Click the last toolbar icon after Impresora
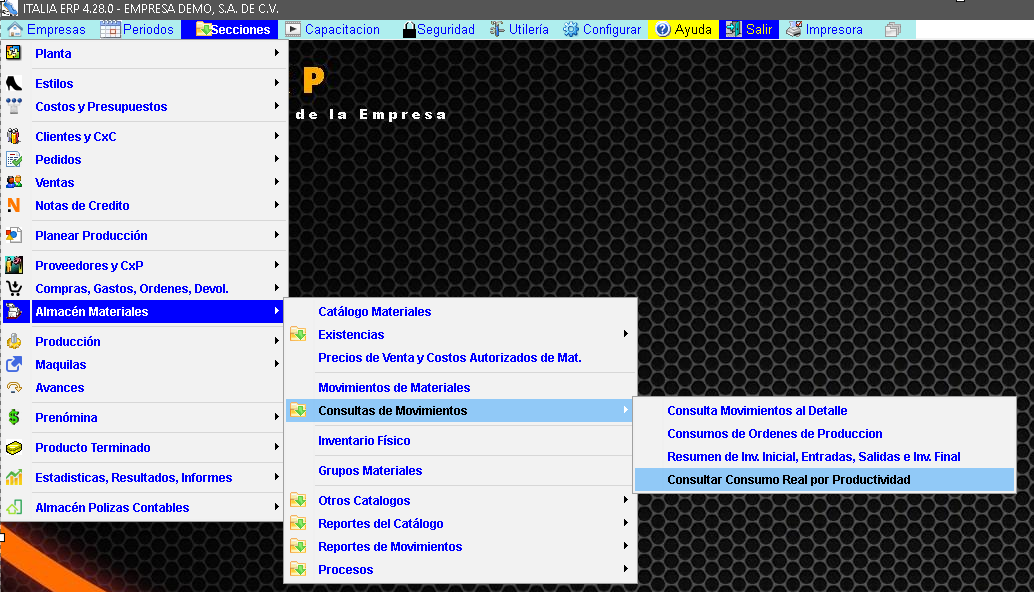The image size is (1034, 592). tap(893, 30)
